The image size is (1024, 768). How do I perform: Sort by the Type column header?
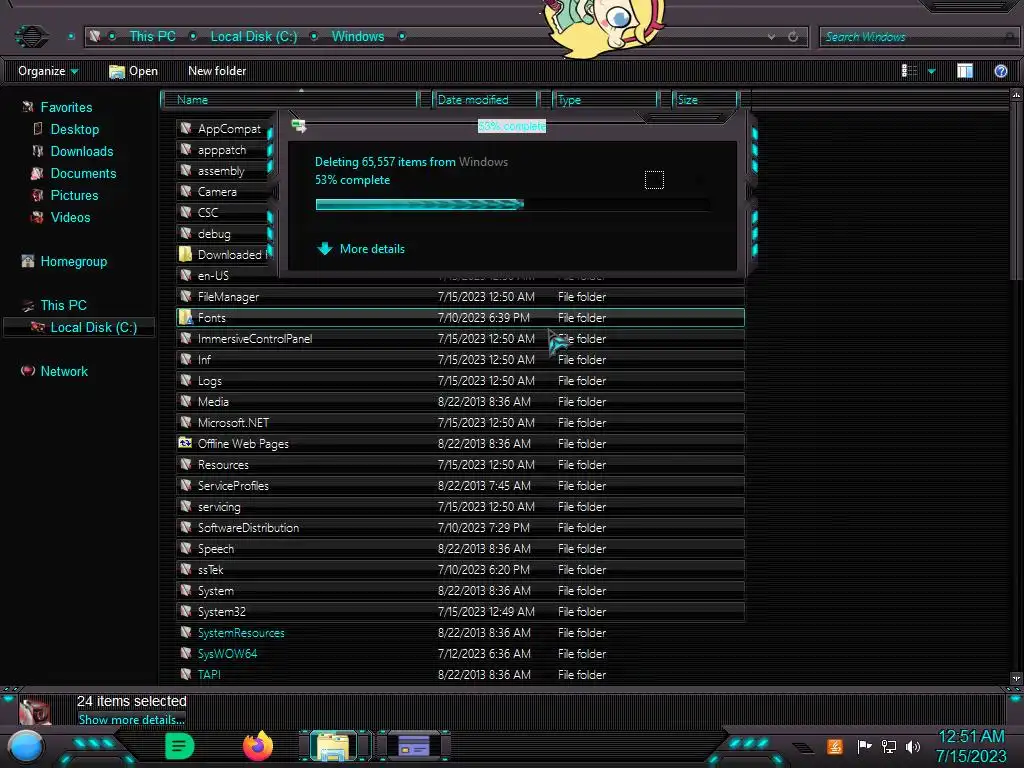[x=605, y=100]
